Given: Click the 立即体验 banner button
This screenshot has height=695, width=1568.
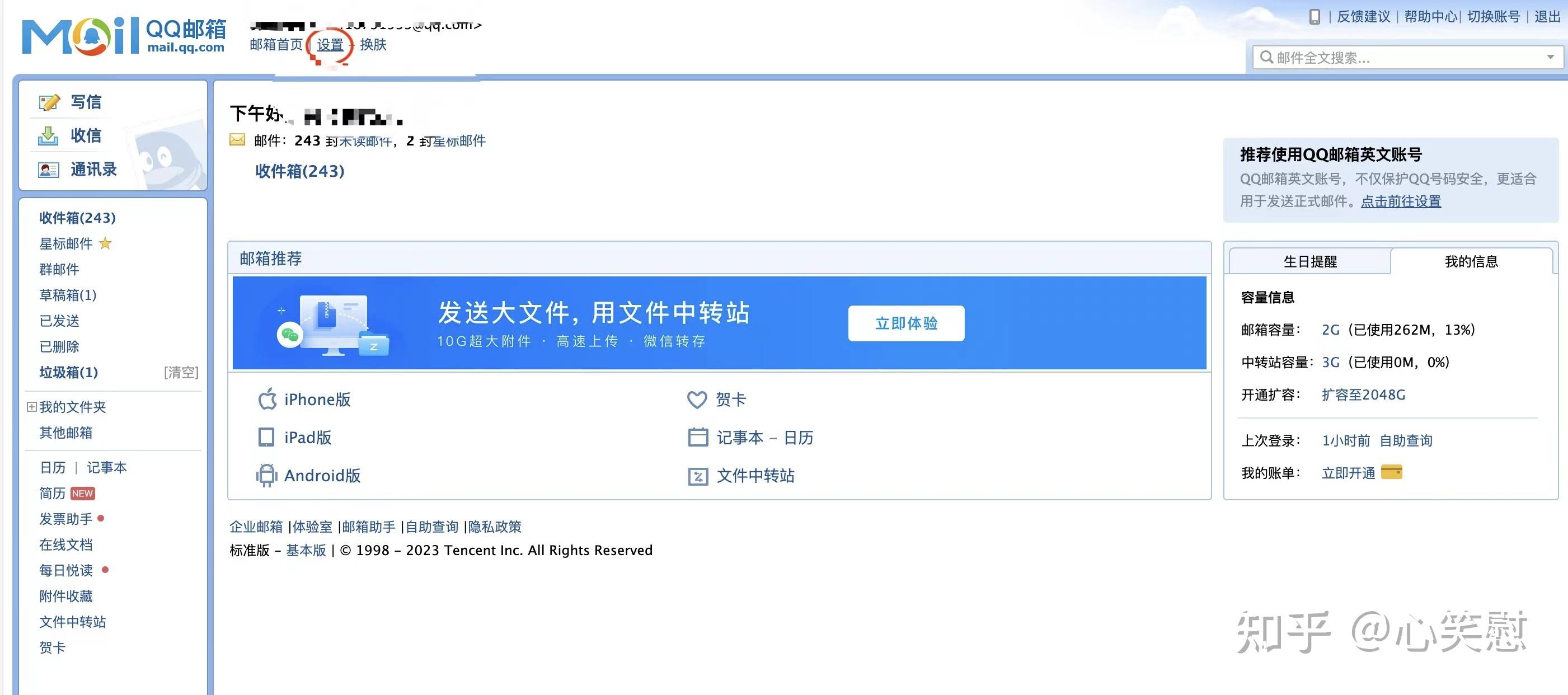Looking at the screenshot, I should pyautogui.click(x=906, y=323).
